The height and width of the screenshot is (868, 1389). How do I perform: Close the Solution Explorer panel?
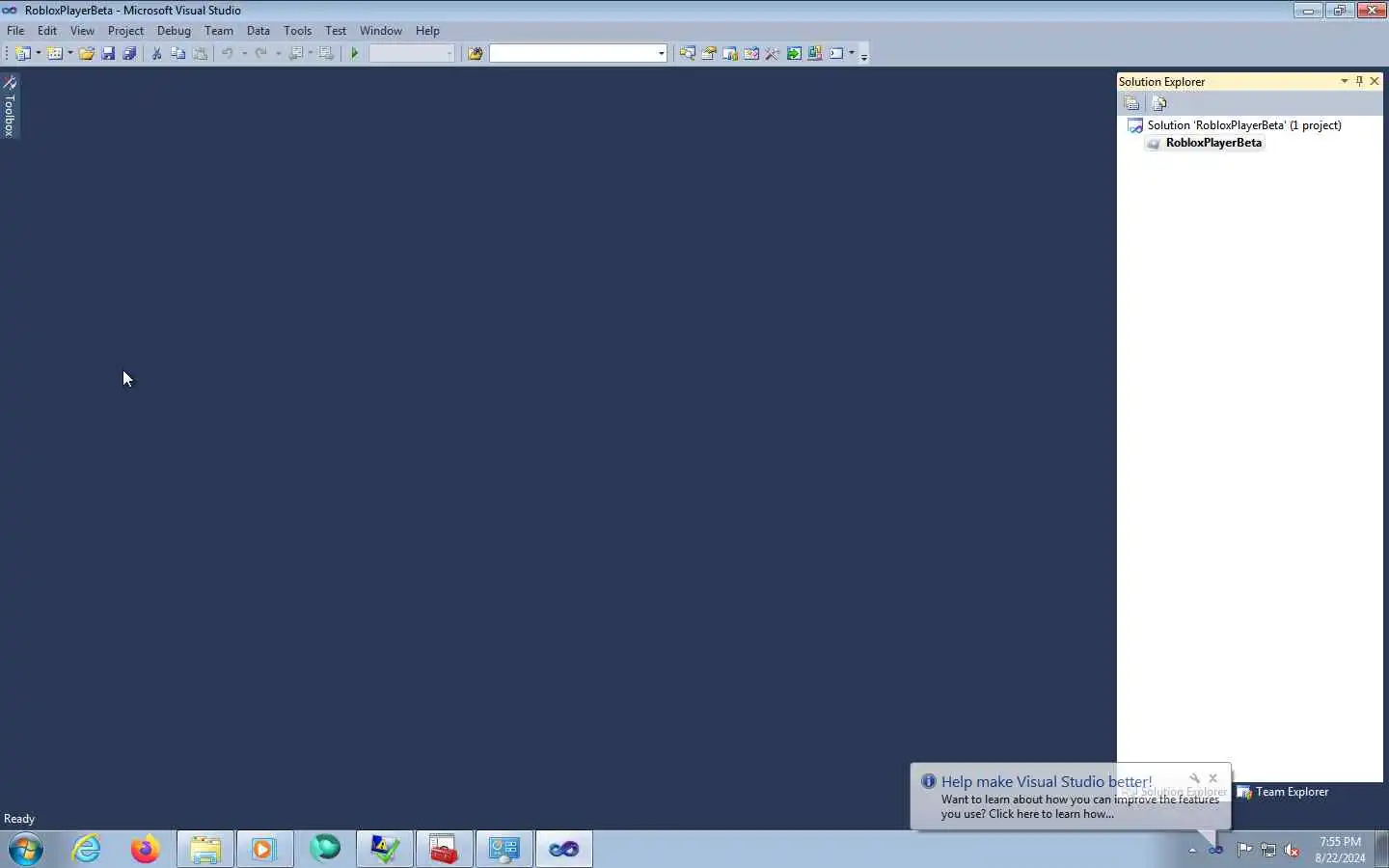[x=1375, y=81]
